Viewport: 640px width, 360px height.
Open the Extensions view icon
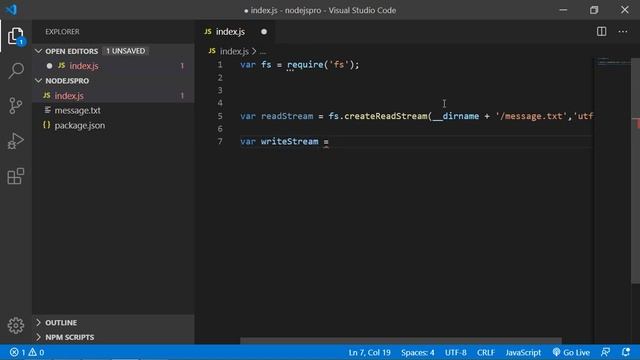[16, 176]
